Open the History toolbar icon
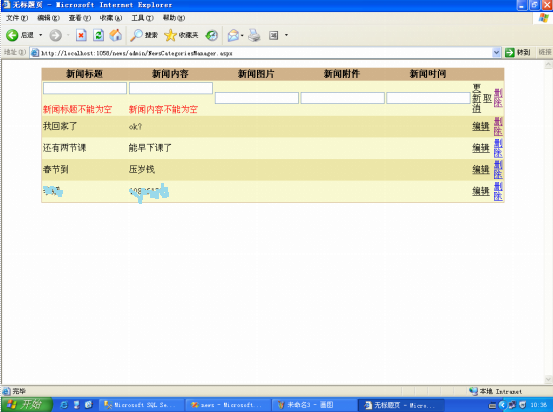Screen dimensions: 553x412 212,35
